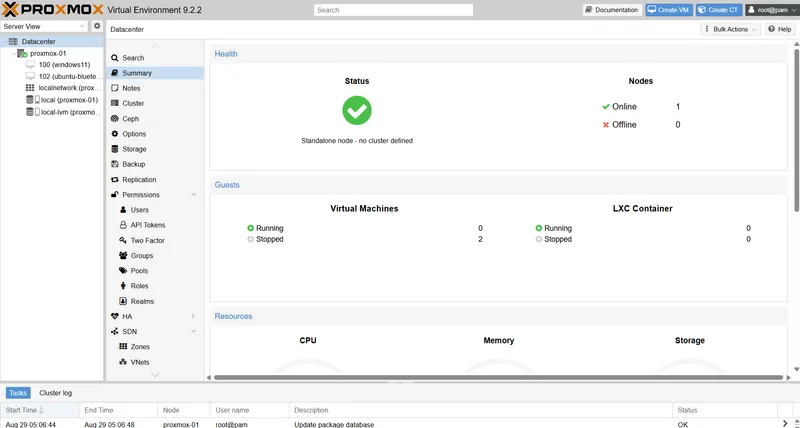Click the Options gear icon in sidebar
The image size is (800, 428).
[115, 134]
